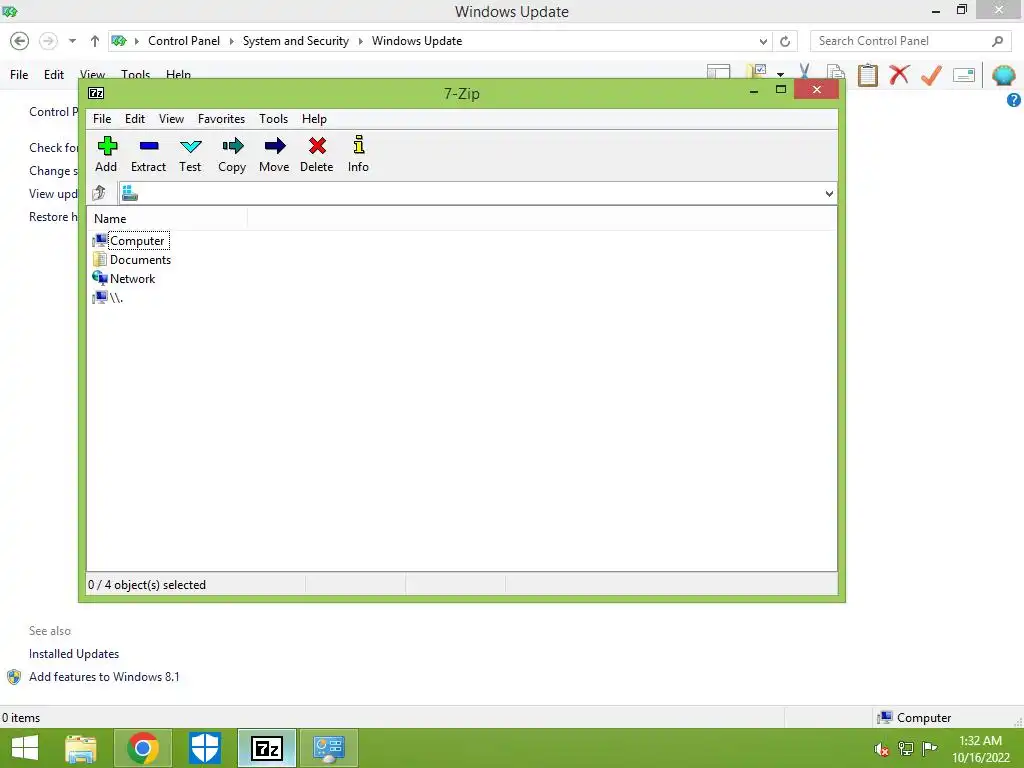Open File menu in Windows Update window
The image size is (1024, 768).
pos(19,74)
